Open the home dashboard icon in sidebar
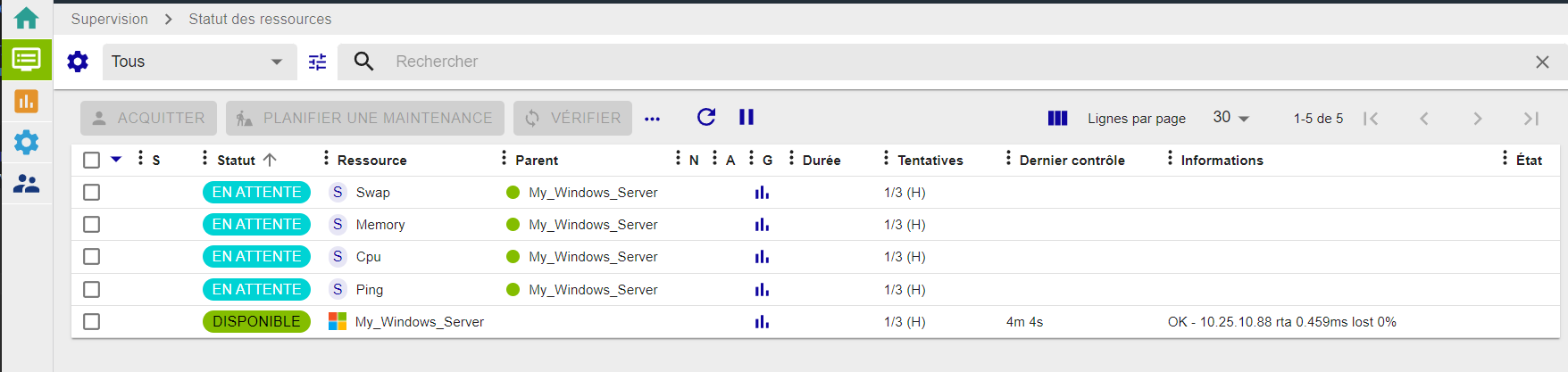Viewport: 1568px width, 372px height. coord(26,18)
